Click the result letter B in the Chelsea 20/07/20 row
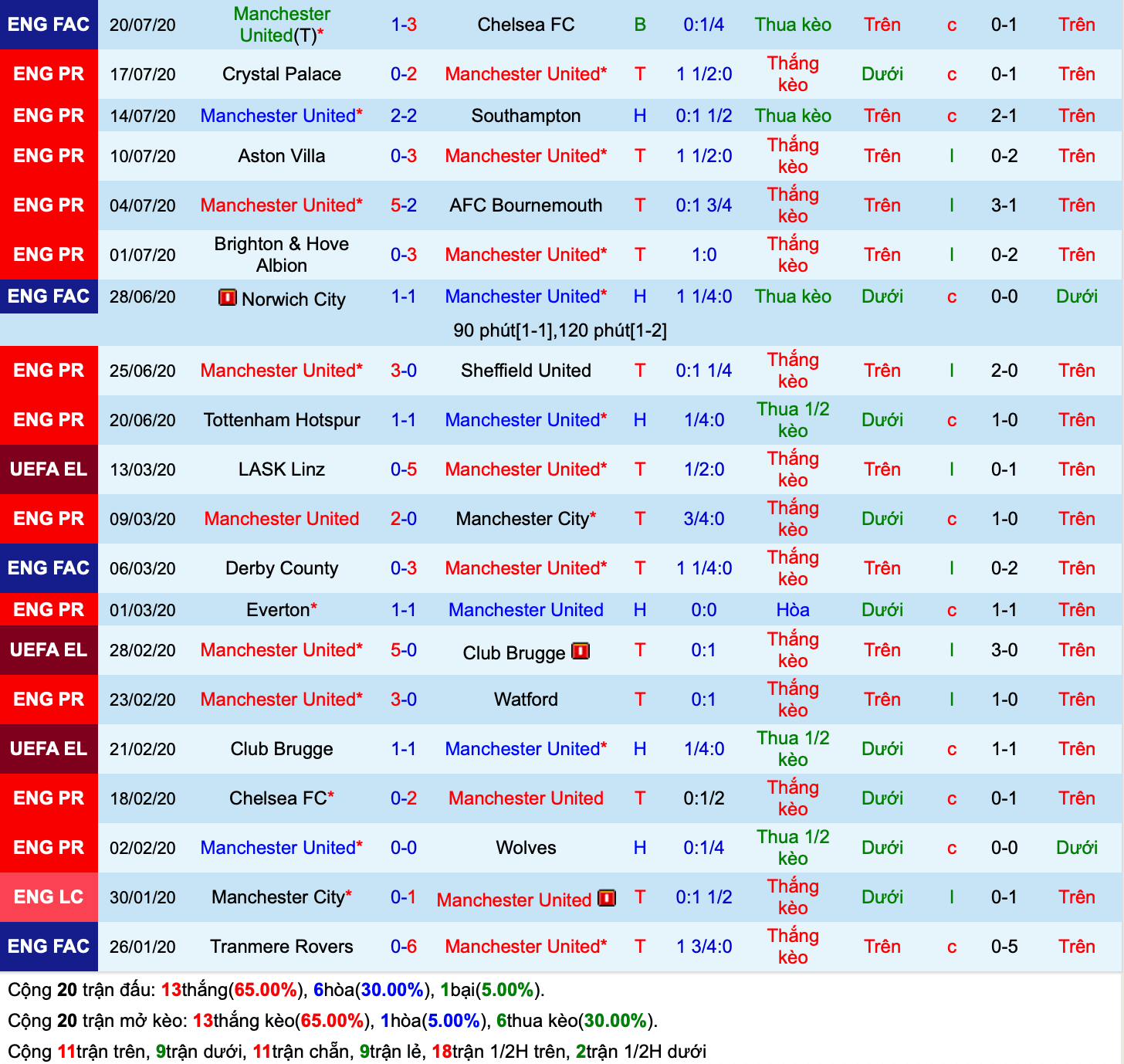The height and width of the screenshot is (1064, 1124). (x=640, y=25)
